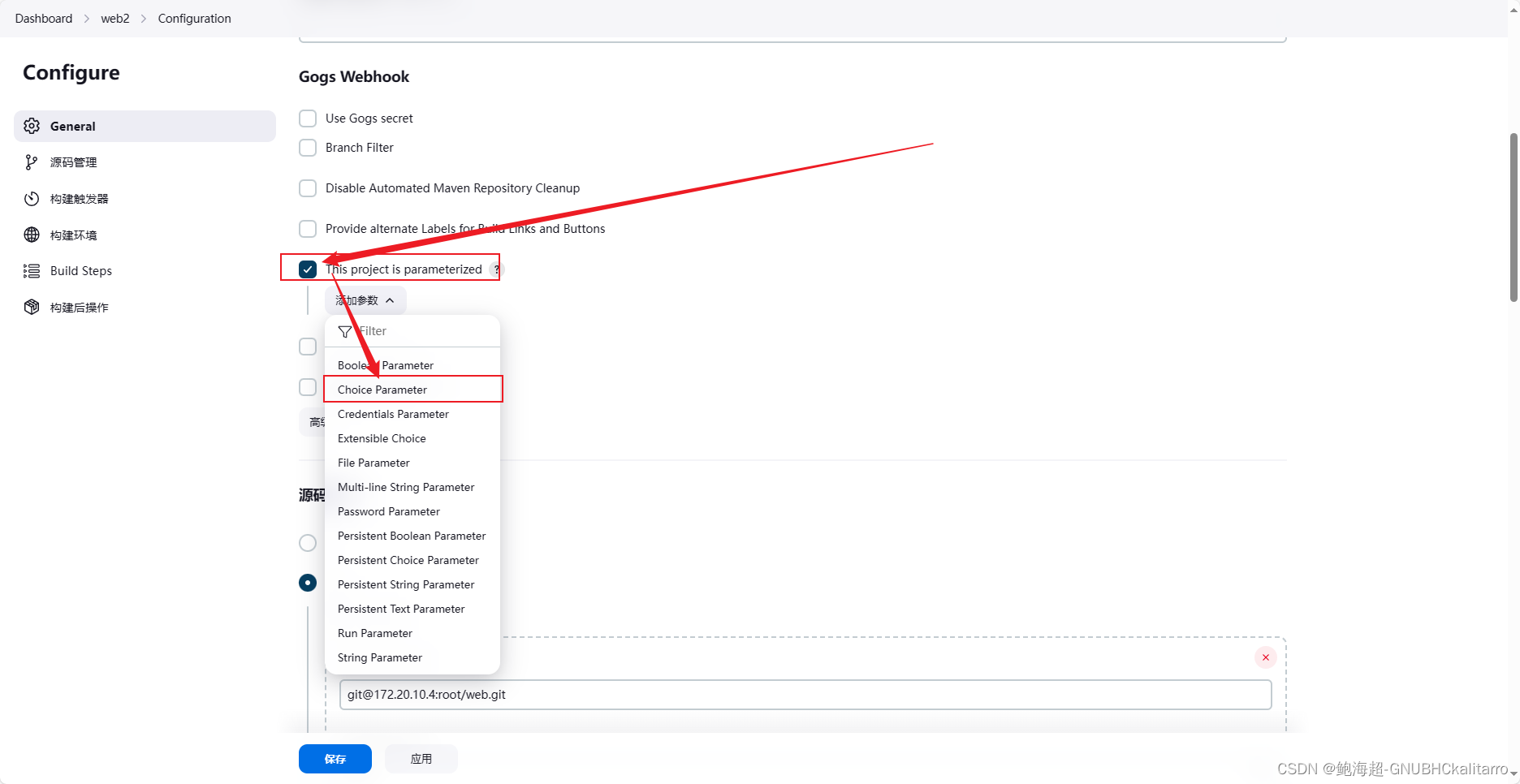Pick Credentials Parameter option
Screen dimensions: 1520x784
point(412,414)
